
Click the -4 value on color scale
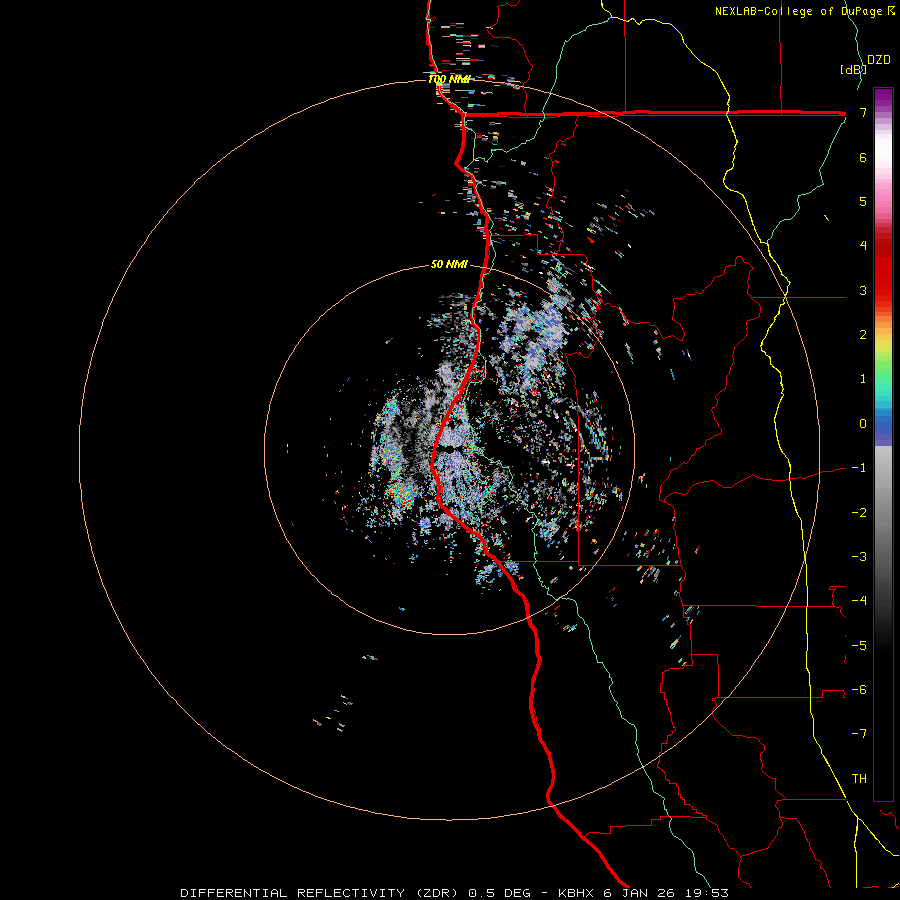click(x=859, y=601)
